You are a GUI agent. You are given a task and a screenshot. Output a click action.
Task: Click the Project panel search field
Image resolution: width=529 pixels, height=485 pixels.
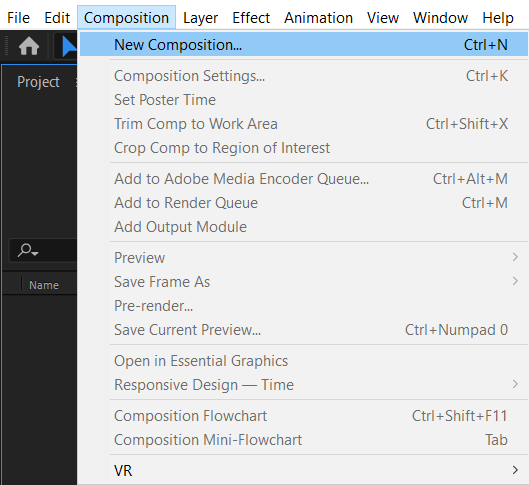click(43, 251)
